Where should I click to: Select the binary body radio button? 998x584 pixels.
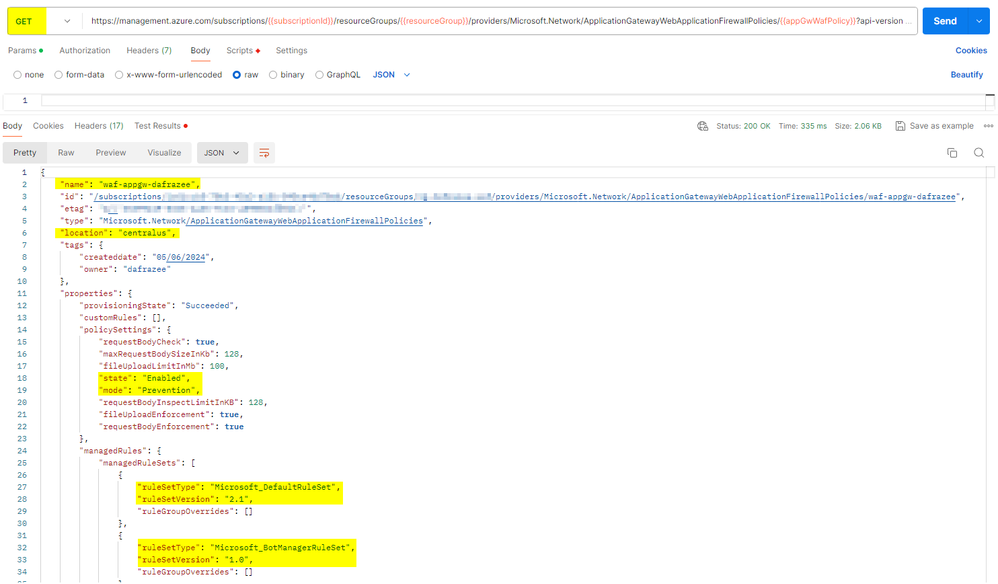point(273,74)
